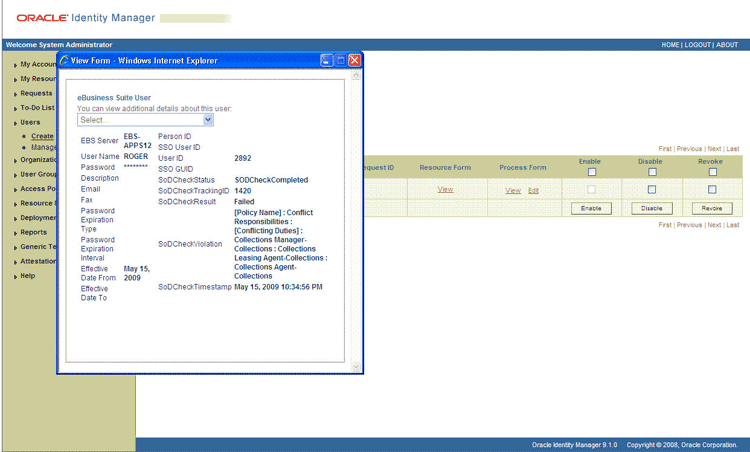Click Previous in top pagination
The width and height of the screenshot is (750, 452).
pyautogui.click(x=689, y=149)
